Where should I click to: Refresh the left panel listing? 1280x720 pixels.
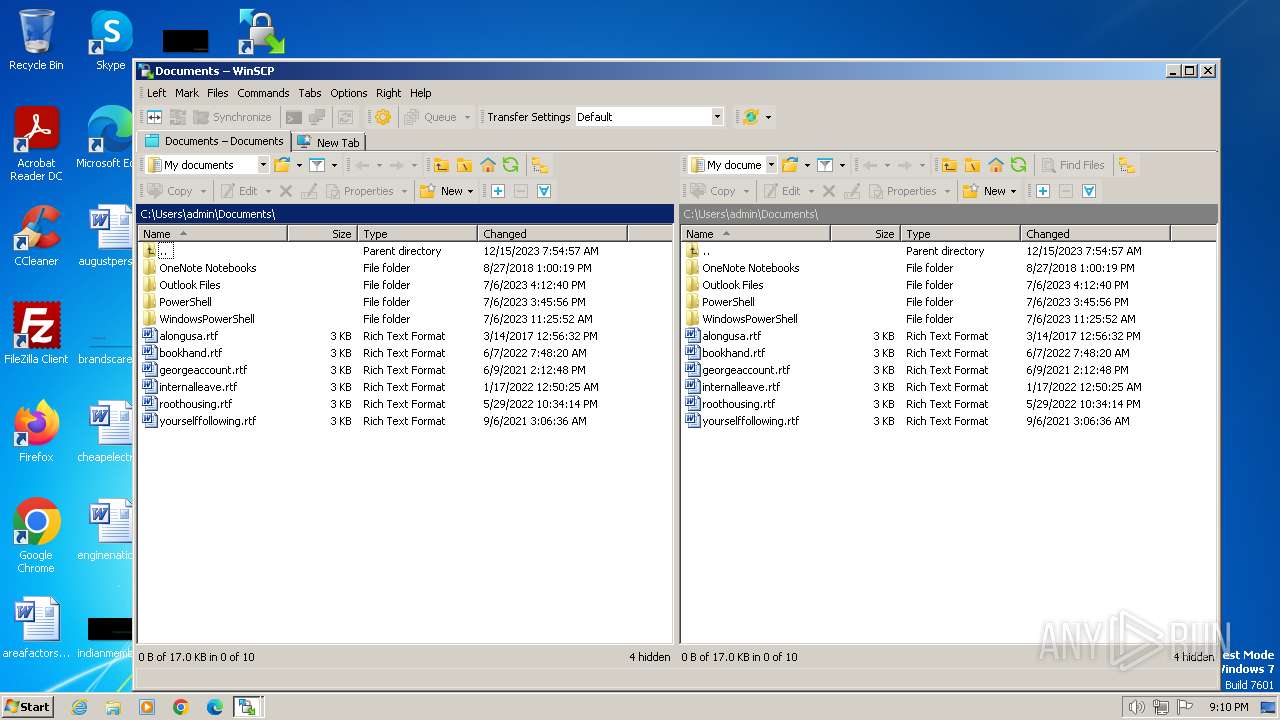511,165
